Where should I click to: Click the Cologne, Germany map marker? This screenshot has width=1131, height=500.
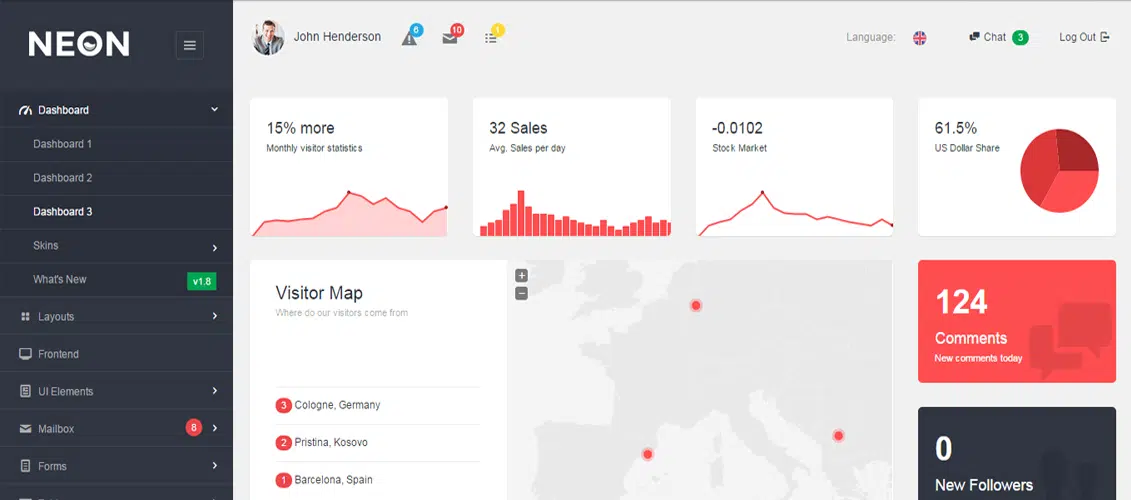click(x=696, y=305)
